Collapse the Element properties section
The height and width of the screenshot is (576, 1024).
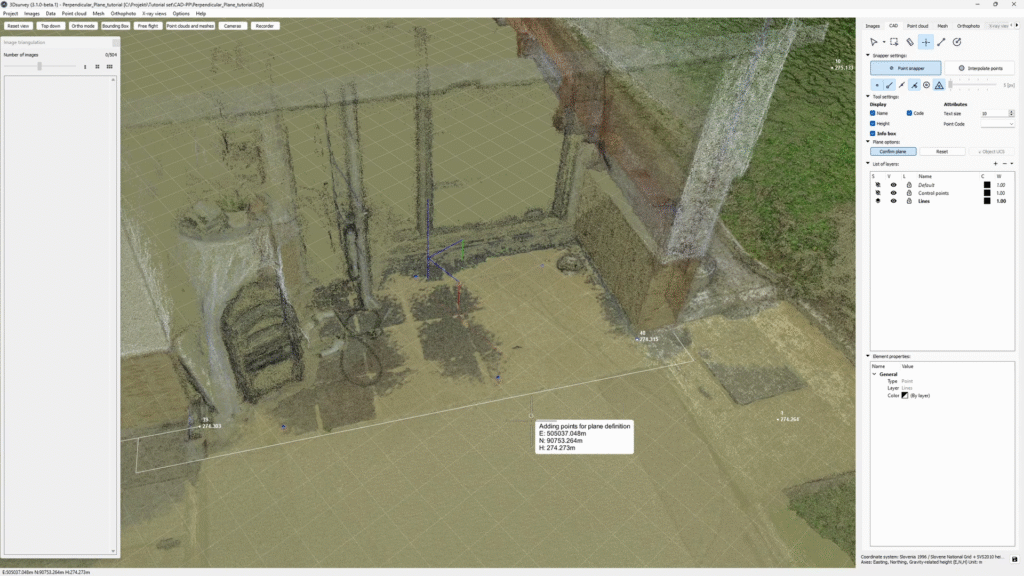click(868, 356)
